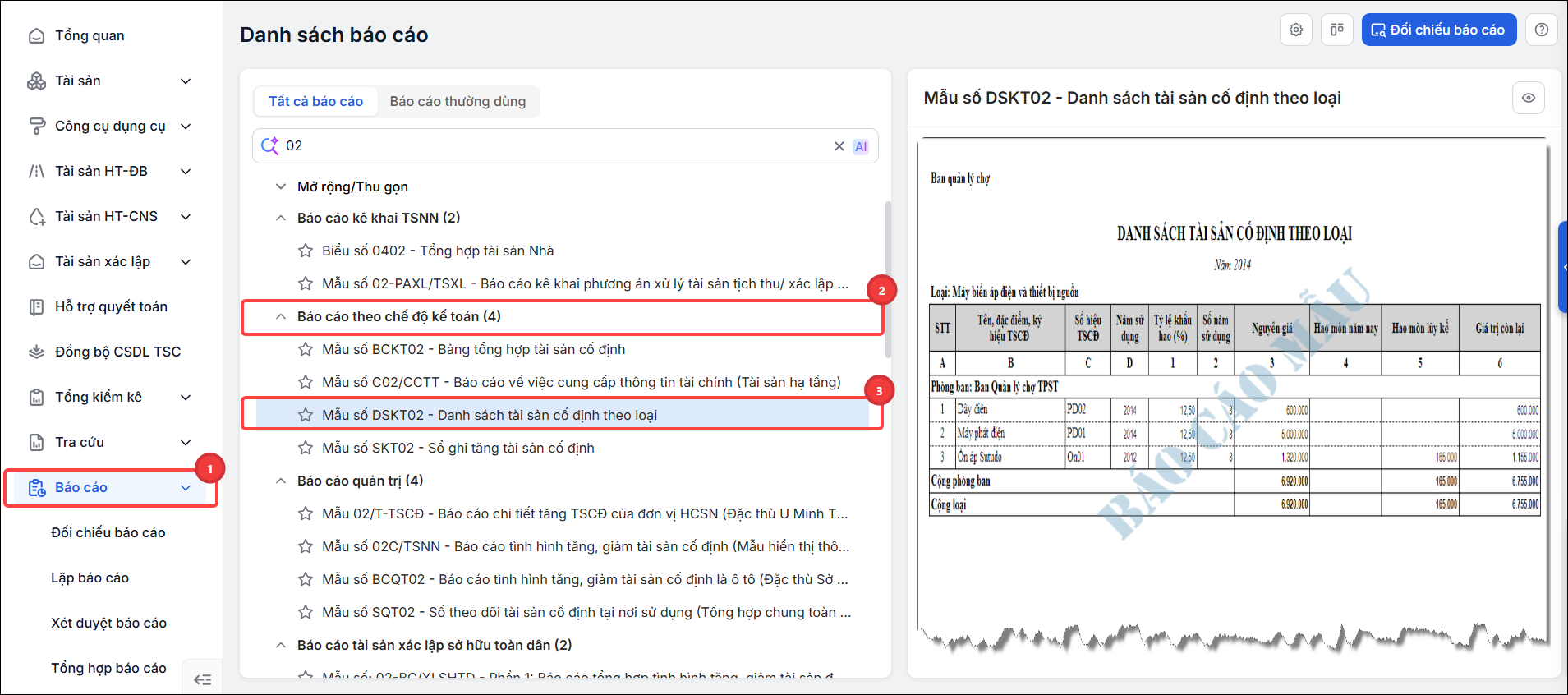Click the DSKT02 report preview thumbnail
Screen dimensions: 1568x695
coord(1233,394)
